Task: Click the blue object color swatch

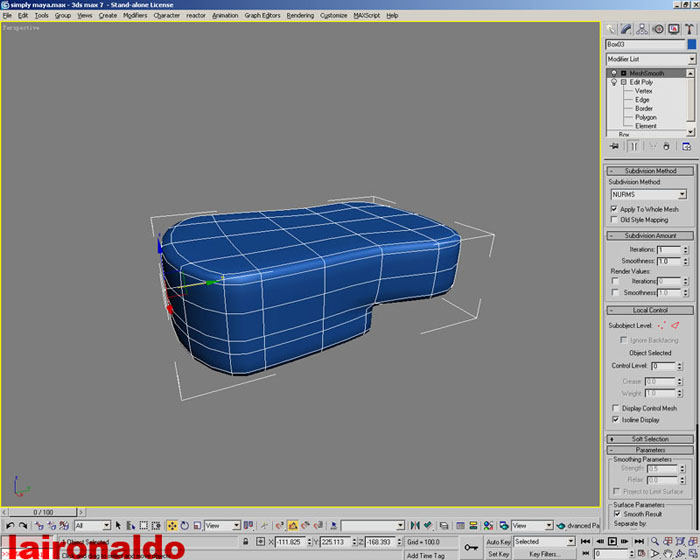Action: coord(691,44)
